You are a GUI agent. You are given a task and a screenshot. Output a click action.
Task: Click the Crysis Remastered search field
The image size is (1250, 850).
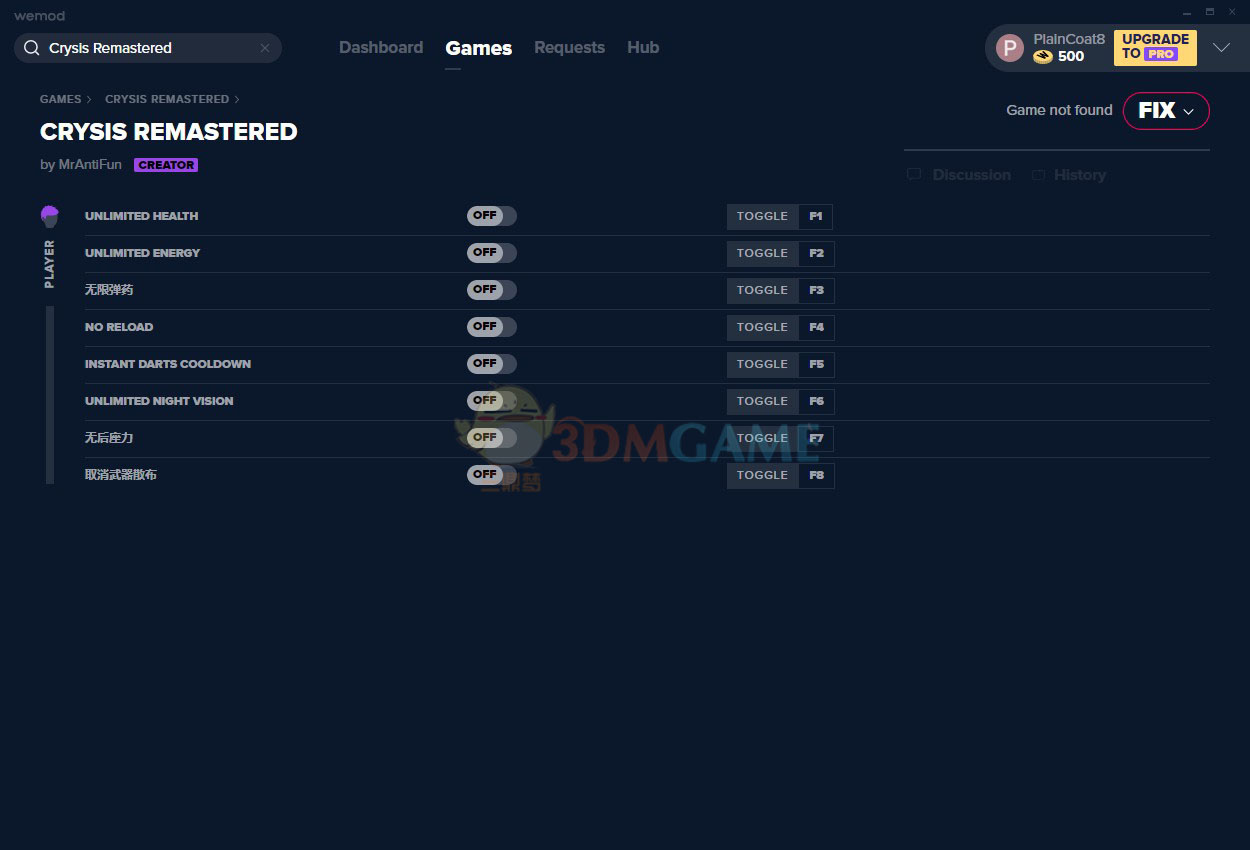tap(148, 48)
